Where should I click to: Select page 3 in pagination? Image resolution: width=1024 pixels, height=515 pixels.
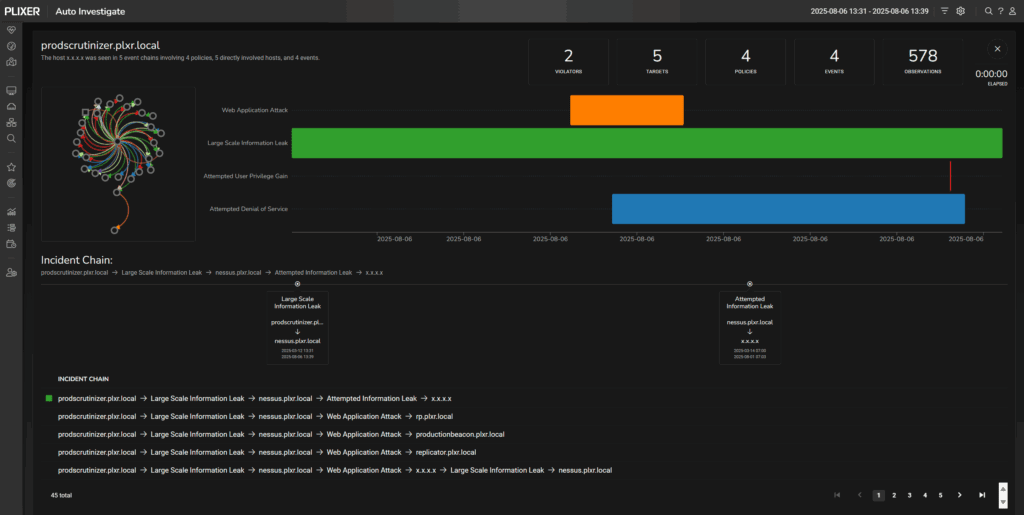(910, 495)
